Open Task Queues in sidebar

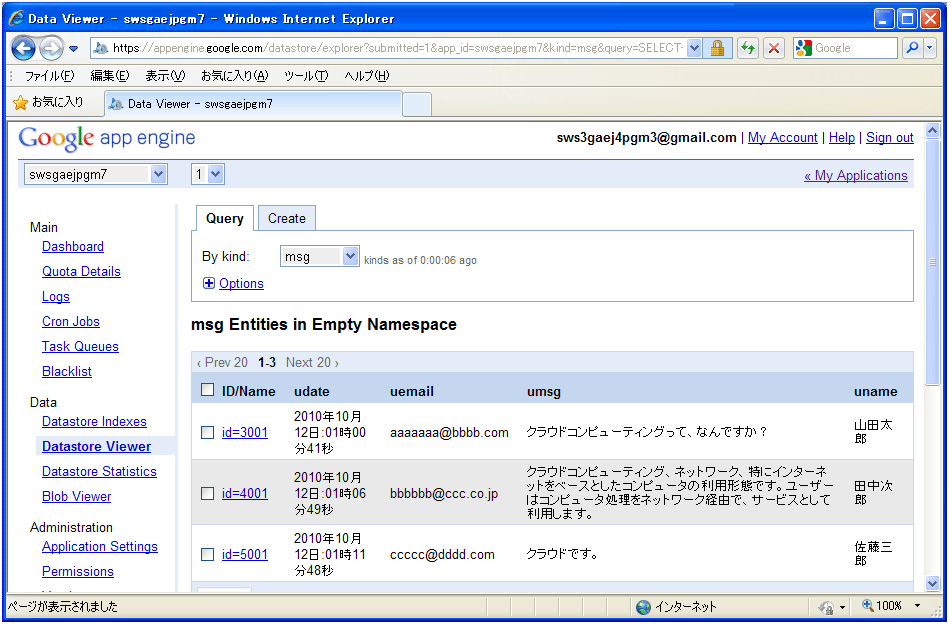[80, 347]
